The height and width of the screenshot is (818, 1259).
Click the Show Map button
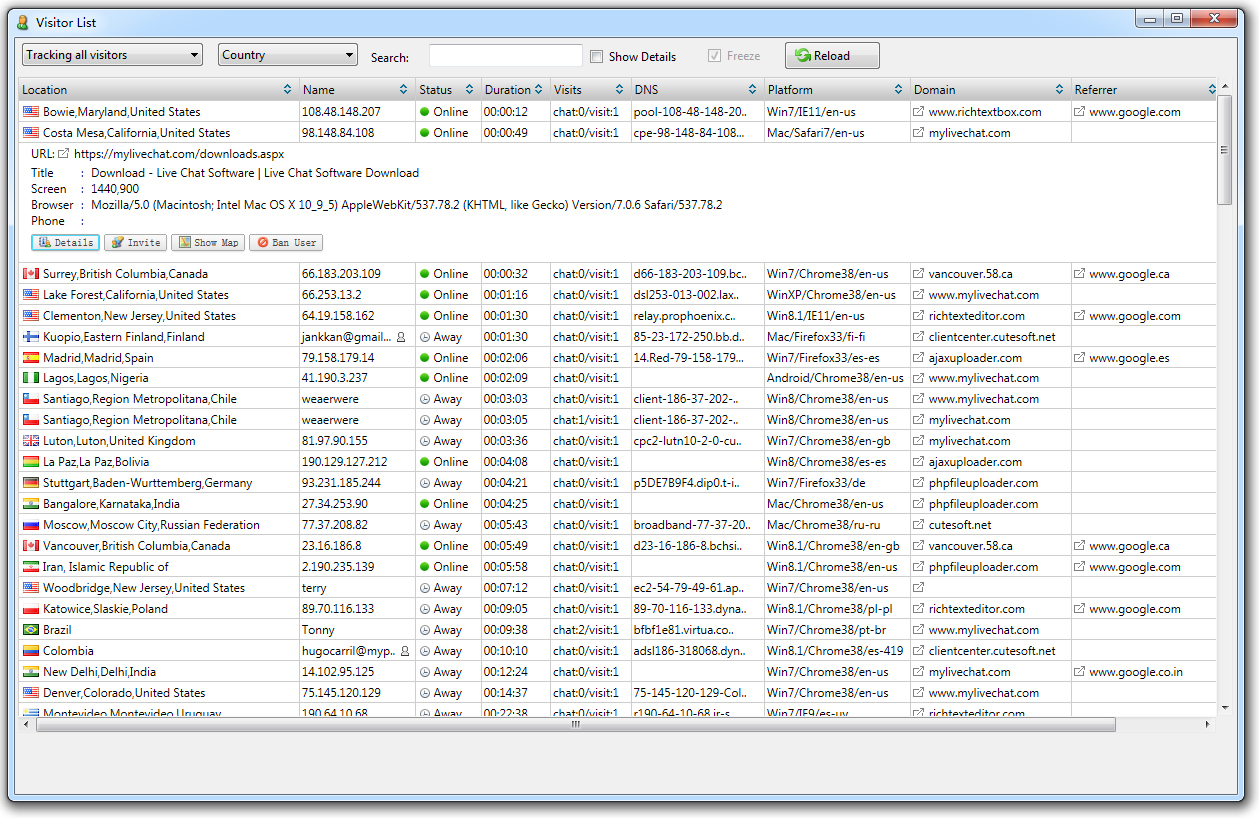pos(208,243)
